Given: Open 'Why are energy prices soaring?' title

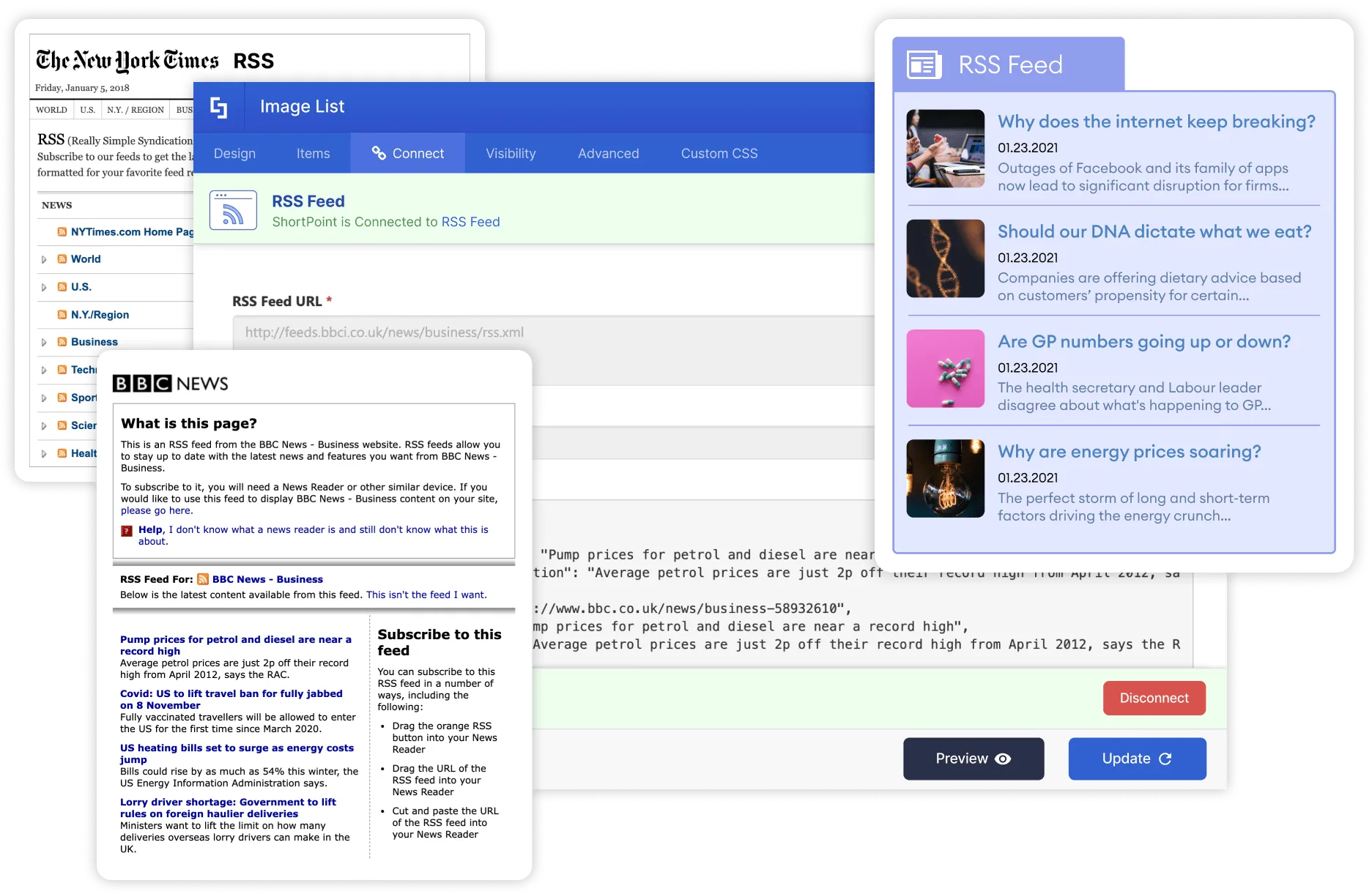Looking at the screenshot, I should coord(1130,452).
